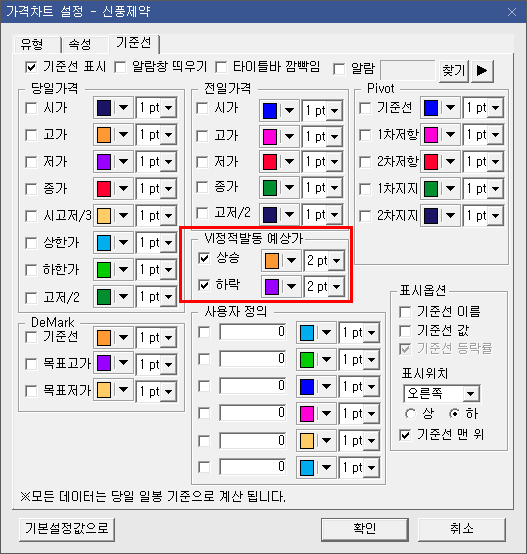Enable DeMark 목표고가 checkbox
Viewport: 527px width, 554px height.
click(31, 364)
